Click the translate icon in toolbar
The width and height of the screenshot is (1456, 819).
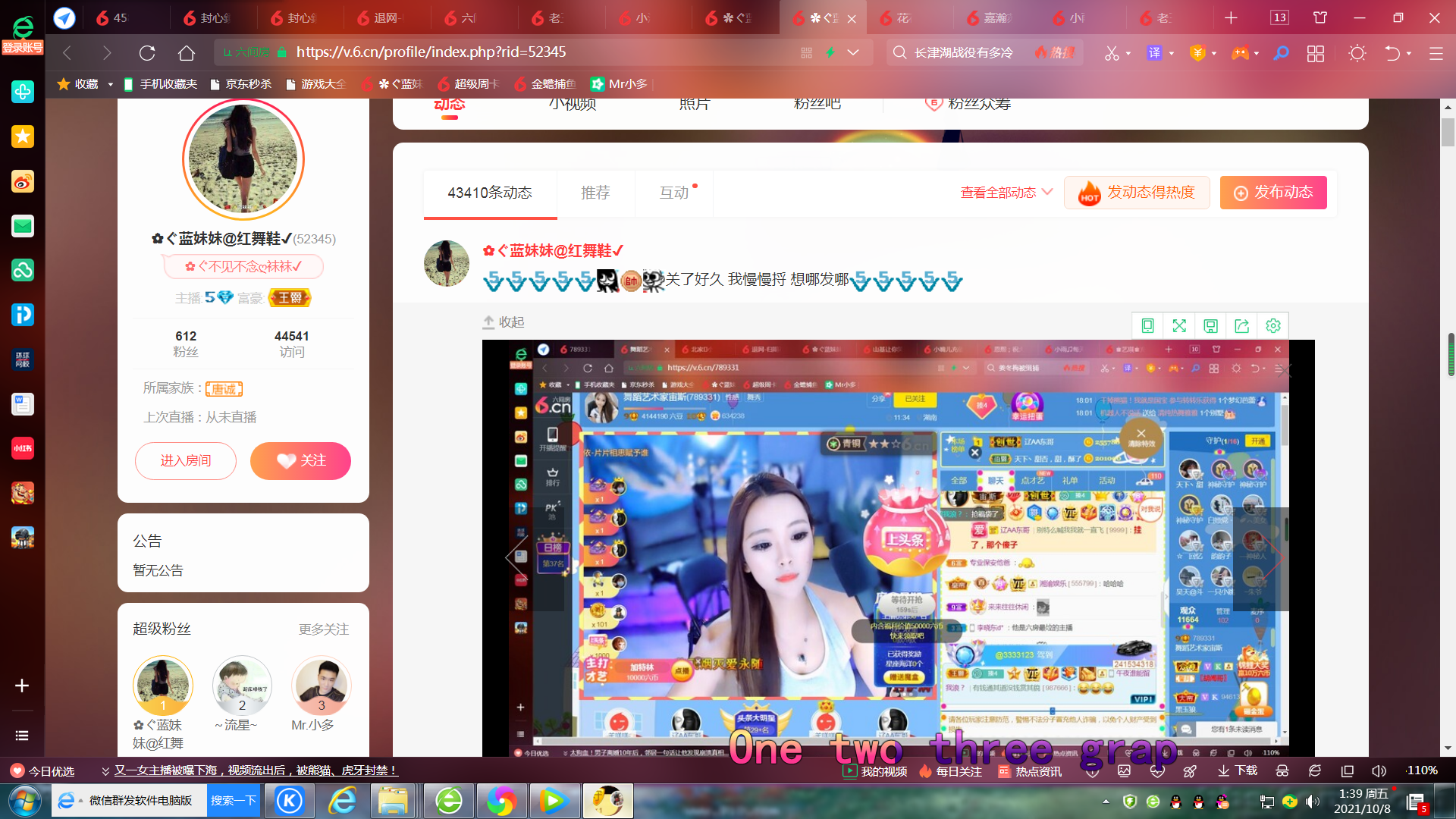point(1154,53)
